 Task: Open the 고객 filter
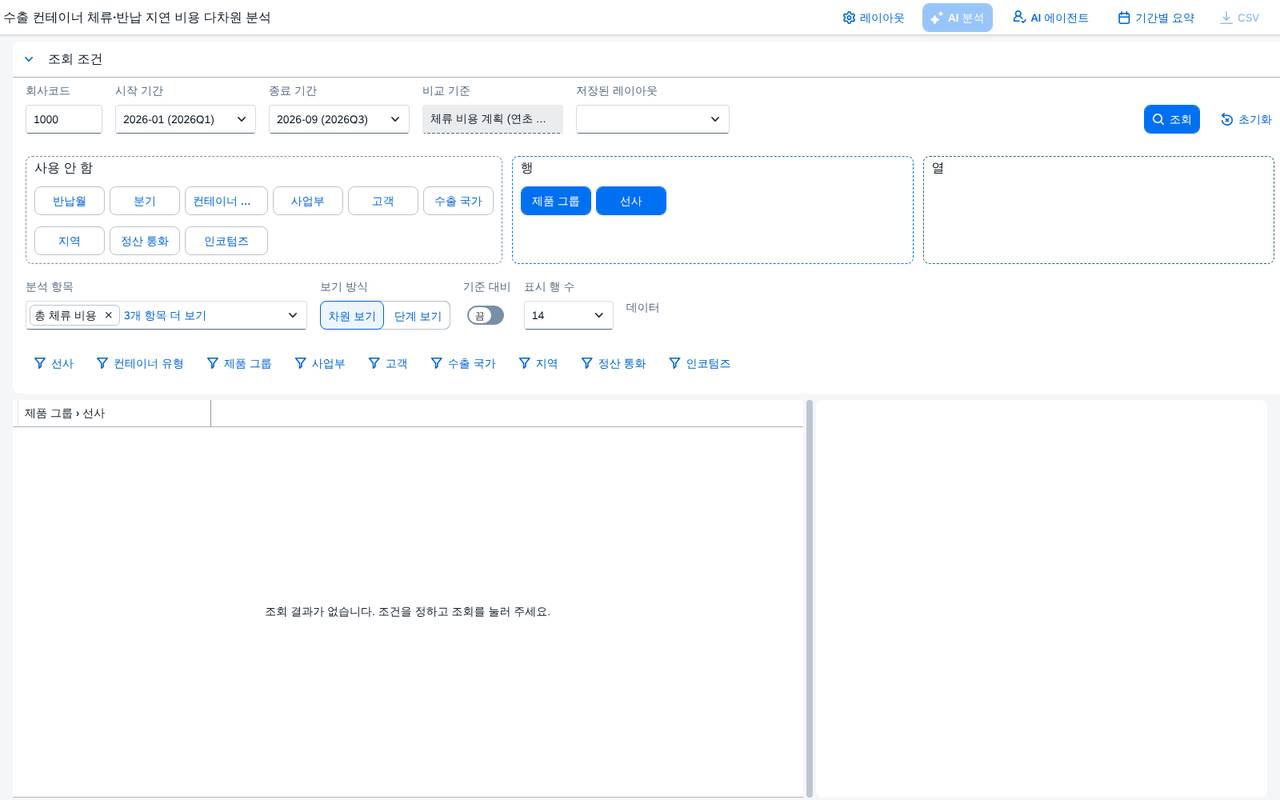click(388, 363)
